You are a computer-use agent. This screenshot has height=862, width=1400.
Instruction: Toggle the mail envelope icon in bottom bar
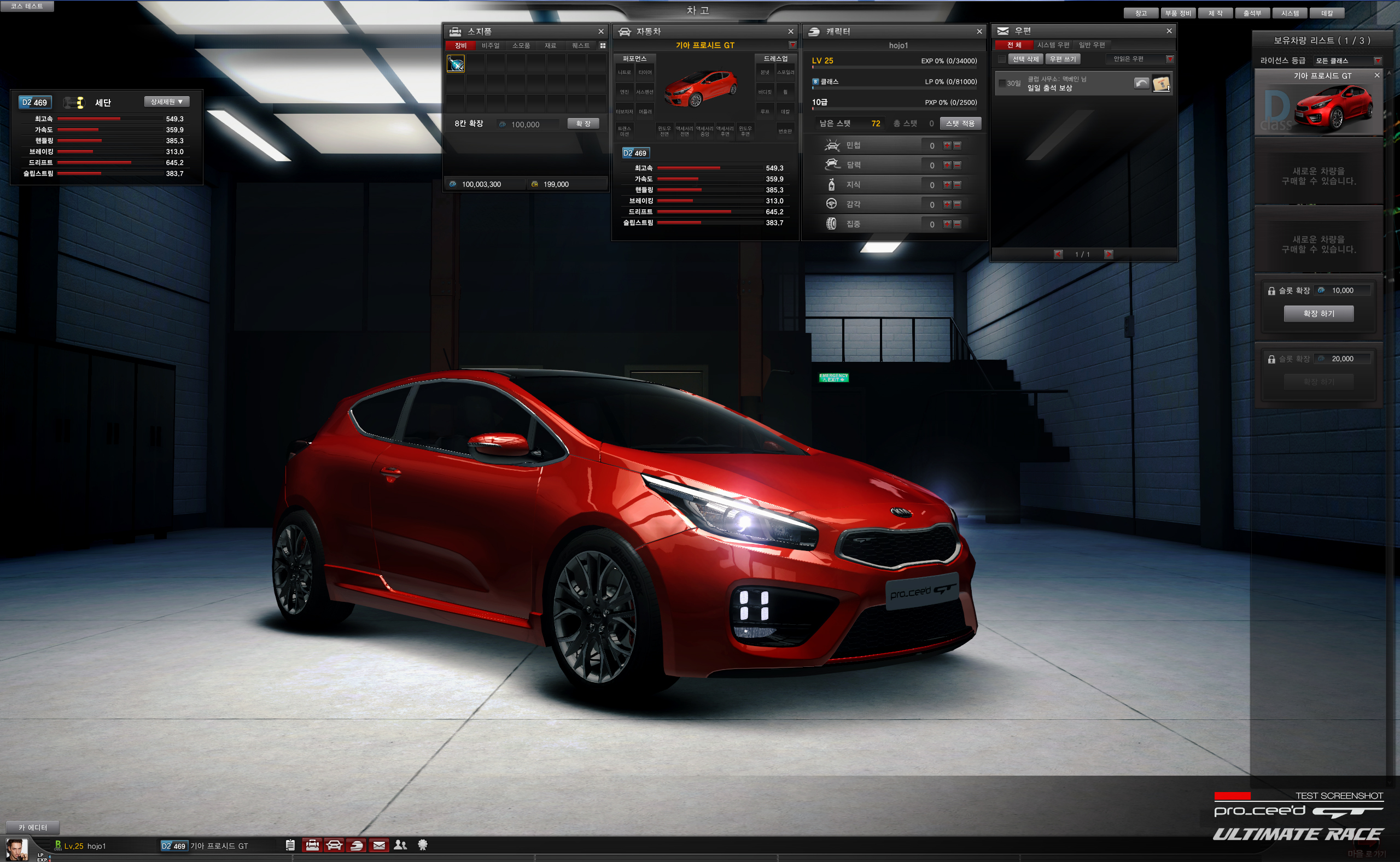378,845
